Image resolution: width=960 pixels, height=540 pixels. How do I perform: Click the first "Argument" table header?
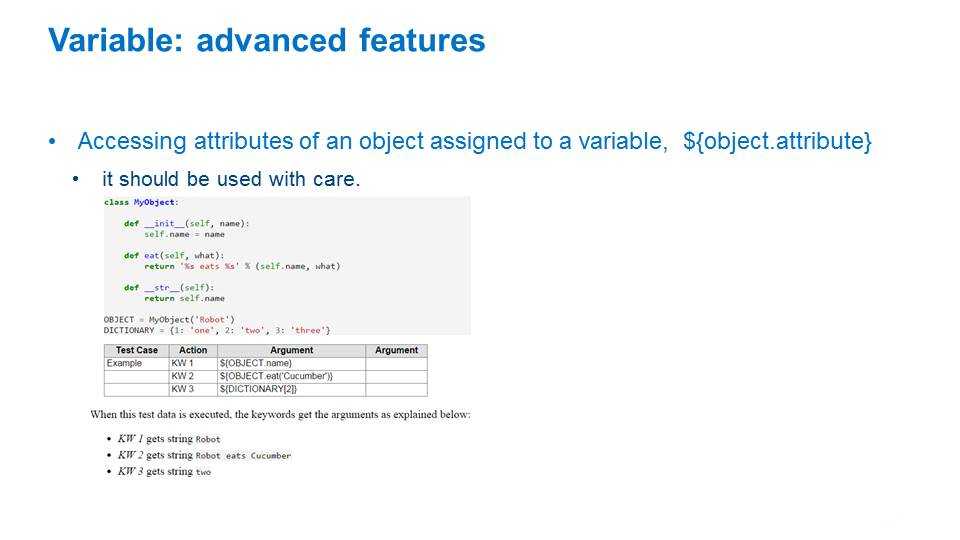(x=291, y=351)
